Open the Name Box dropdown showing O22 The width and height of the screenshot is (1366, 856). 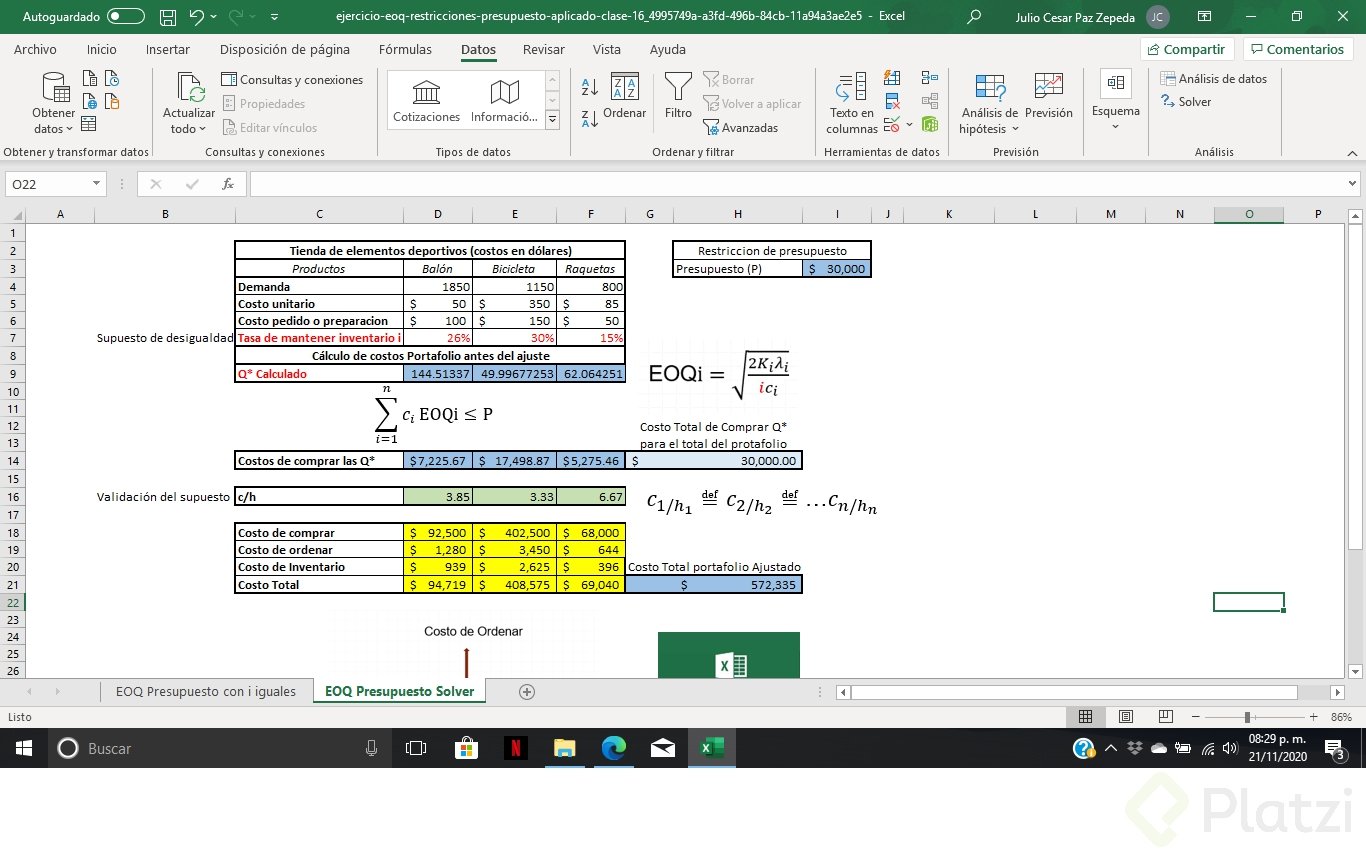pyautogui.click(x=95, y=184)
